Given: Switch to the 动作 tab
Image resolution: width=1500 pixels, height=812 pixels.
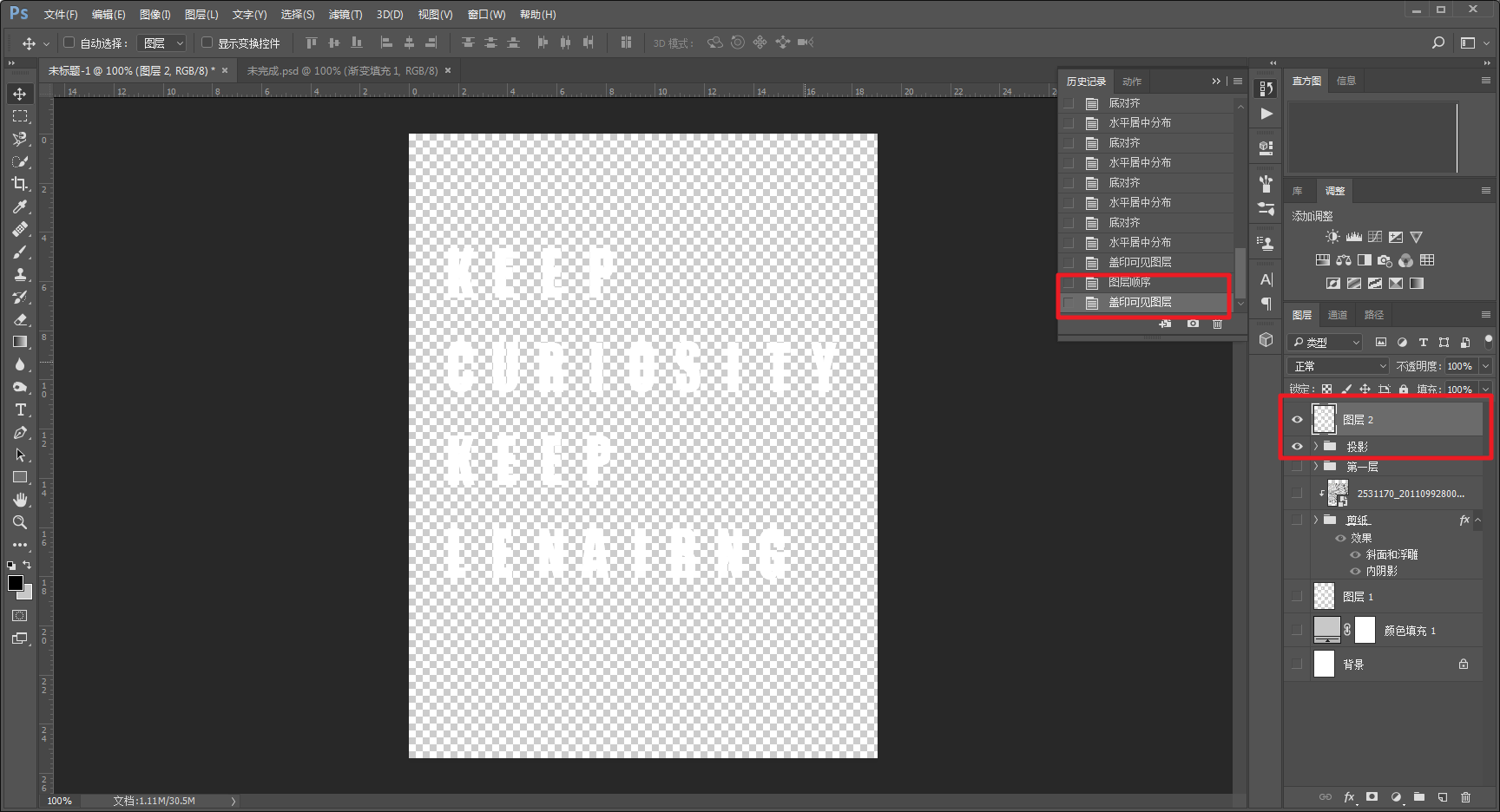Looking at the screenshot, I should pos(1132,82).
